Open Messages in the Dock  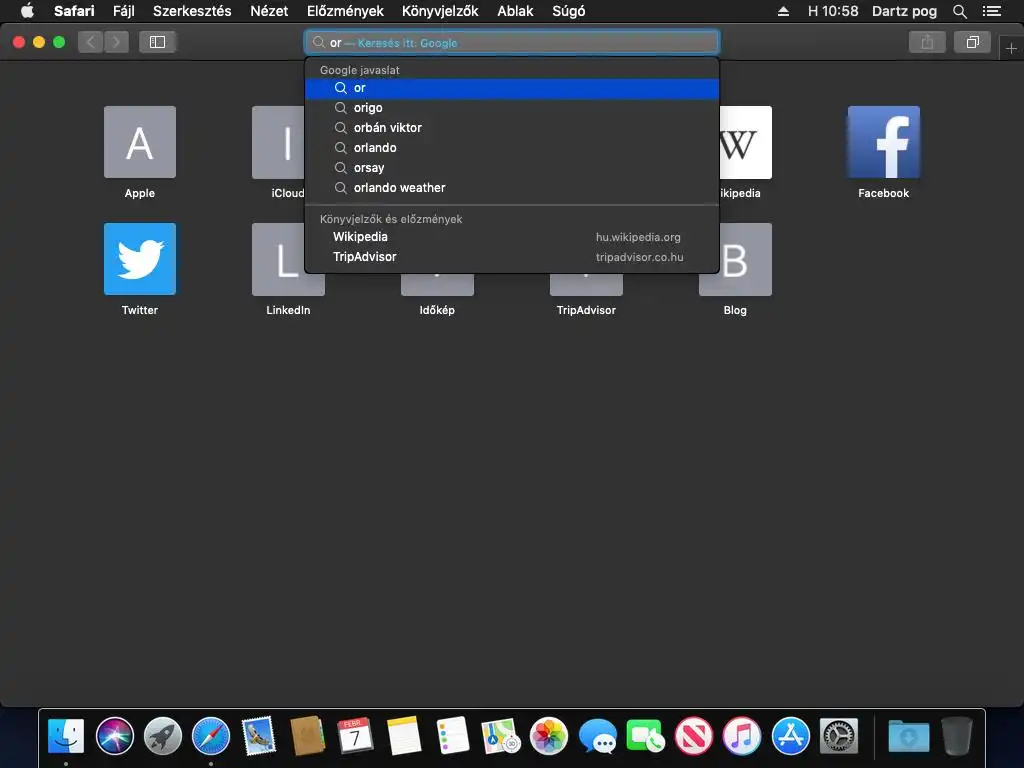click(598, 736)
